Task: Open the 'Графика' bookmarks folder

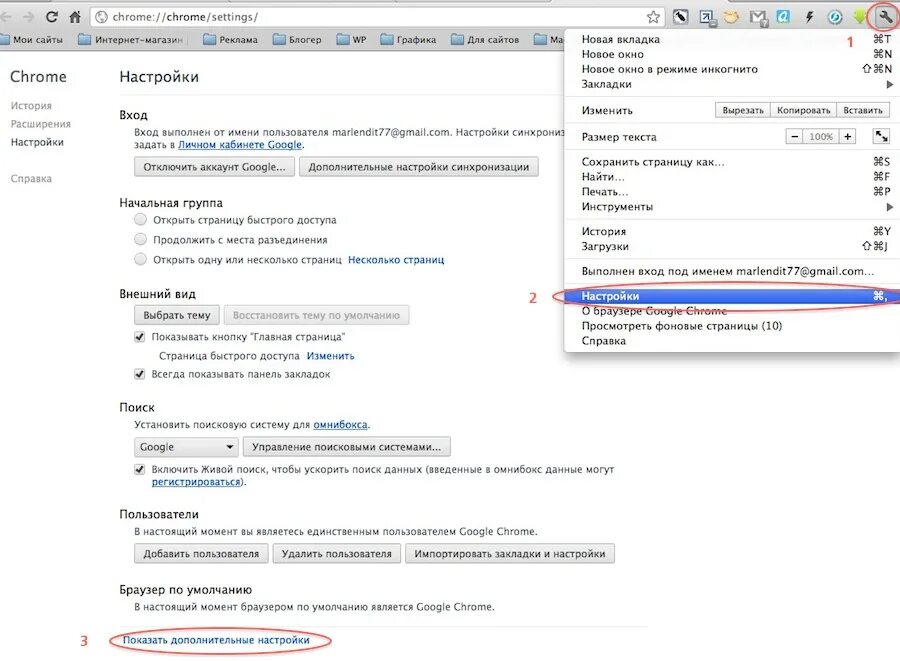Action: coord(408,40)
